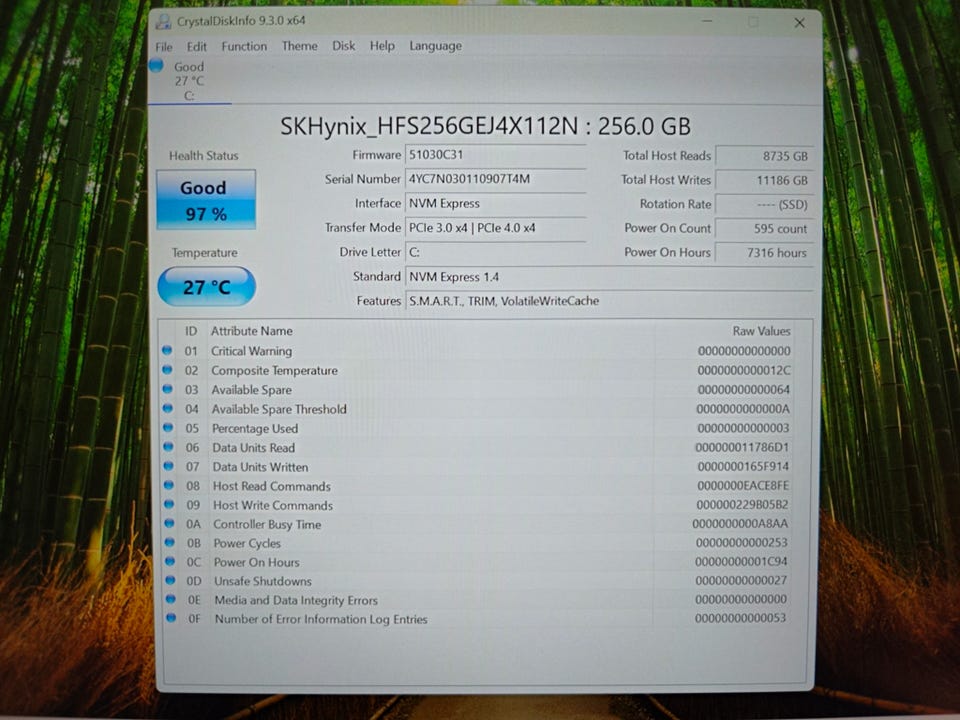Click the Power On Hours value 7316 hours
The height and width of the screenshot is (720, 960).
click(764, 252)
